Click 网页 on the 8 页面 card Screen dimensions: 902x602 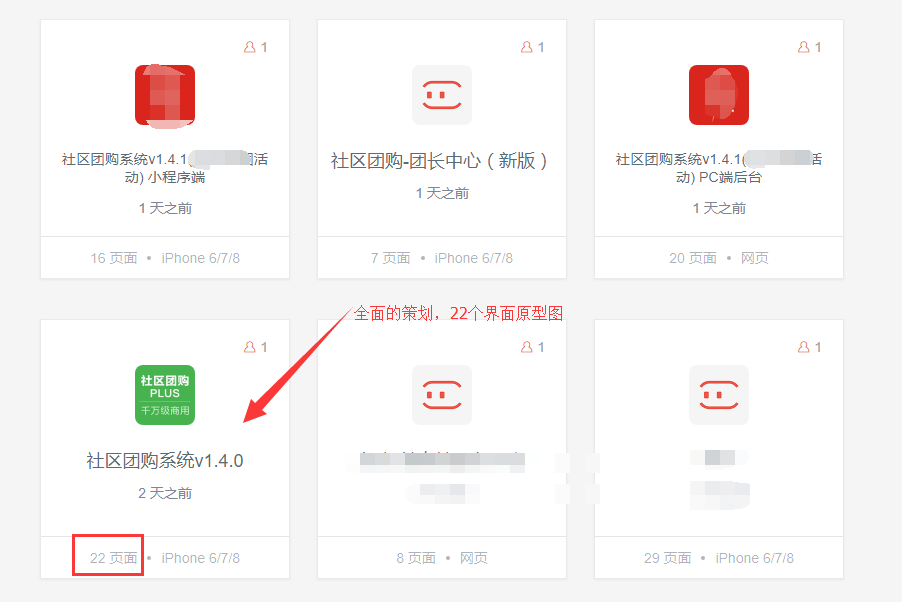474,558
